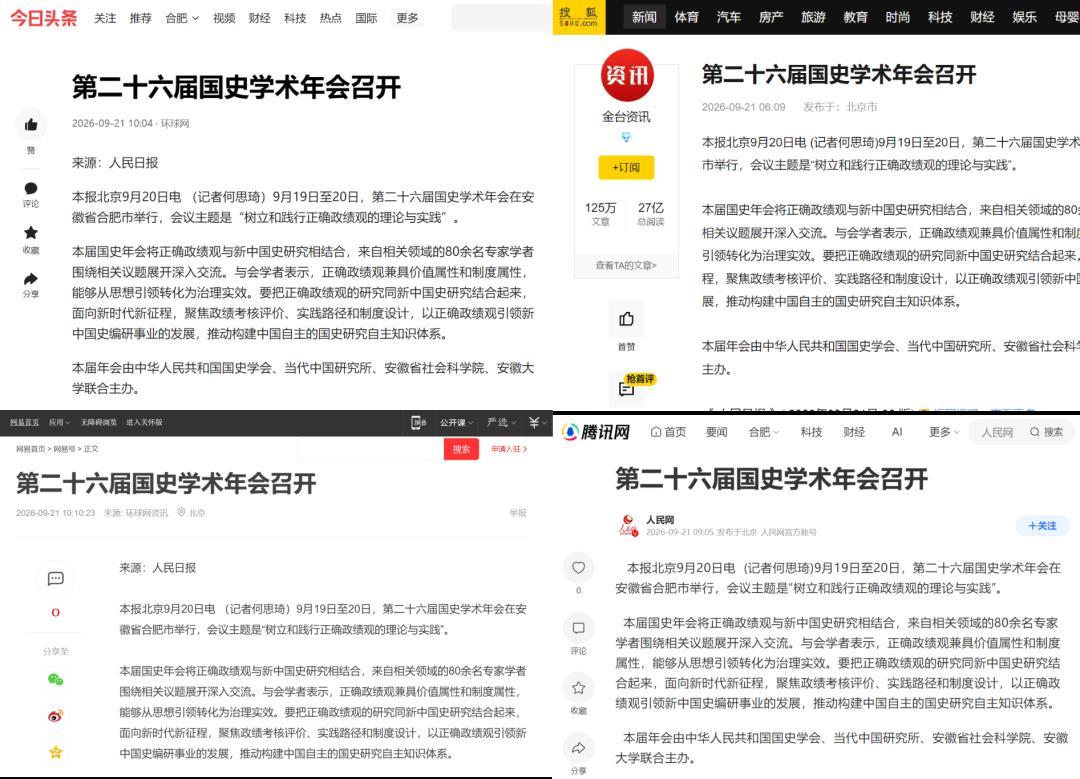This screenshot has width=1080, height=779.
Task: Open the 视频 tab in Toutiao
Action: tap(224, 18)
